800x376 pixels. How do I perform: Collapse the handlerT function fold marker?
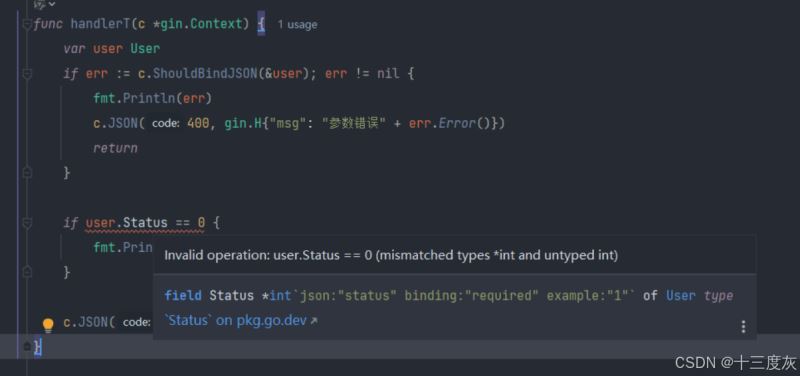click(x=27, y=24)
